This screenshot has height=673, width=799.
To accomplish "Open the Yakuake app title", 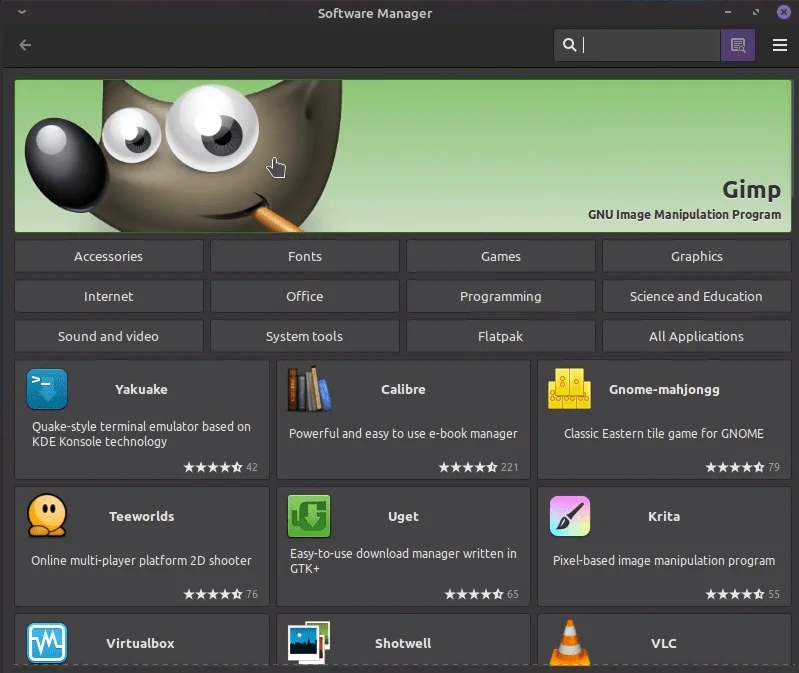I will click(x=141, y=390).
